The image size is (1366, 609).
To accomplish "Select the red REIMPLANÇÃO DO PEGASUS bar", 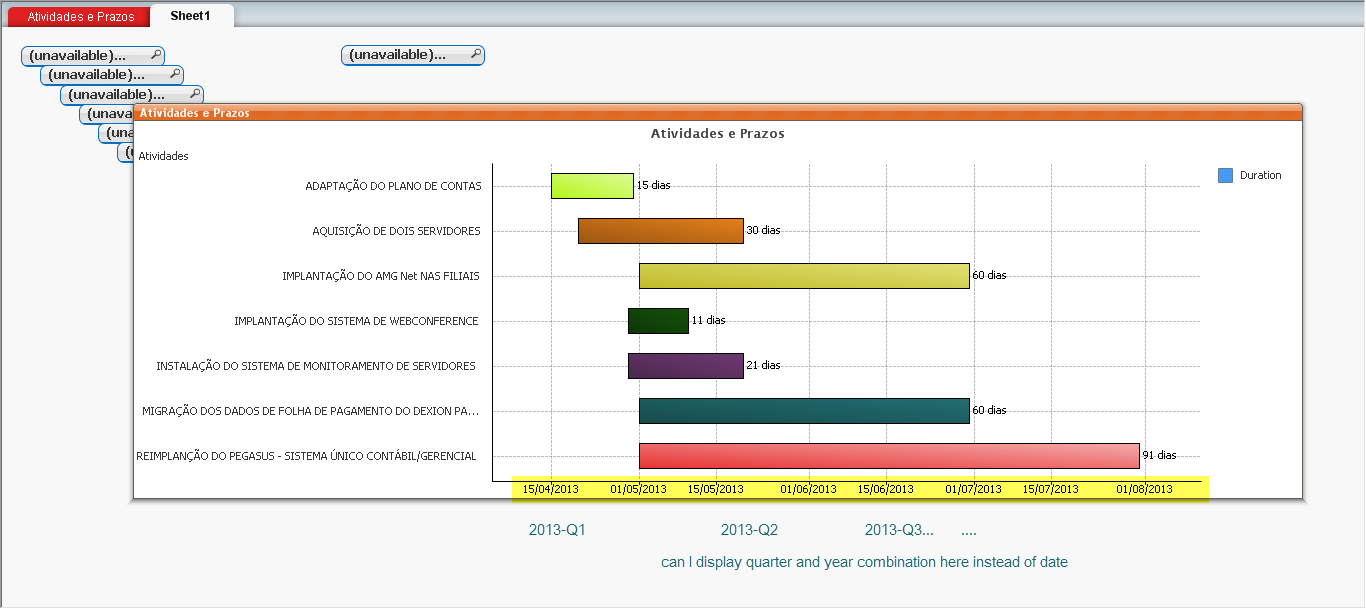I will (888, 455).
